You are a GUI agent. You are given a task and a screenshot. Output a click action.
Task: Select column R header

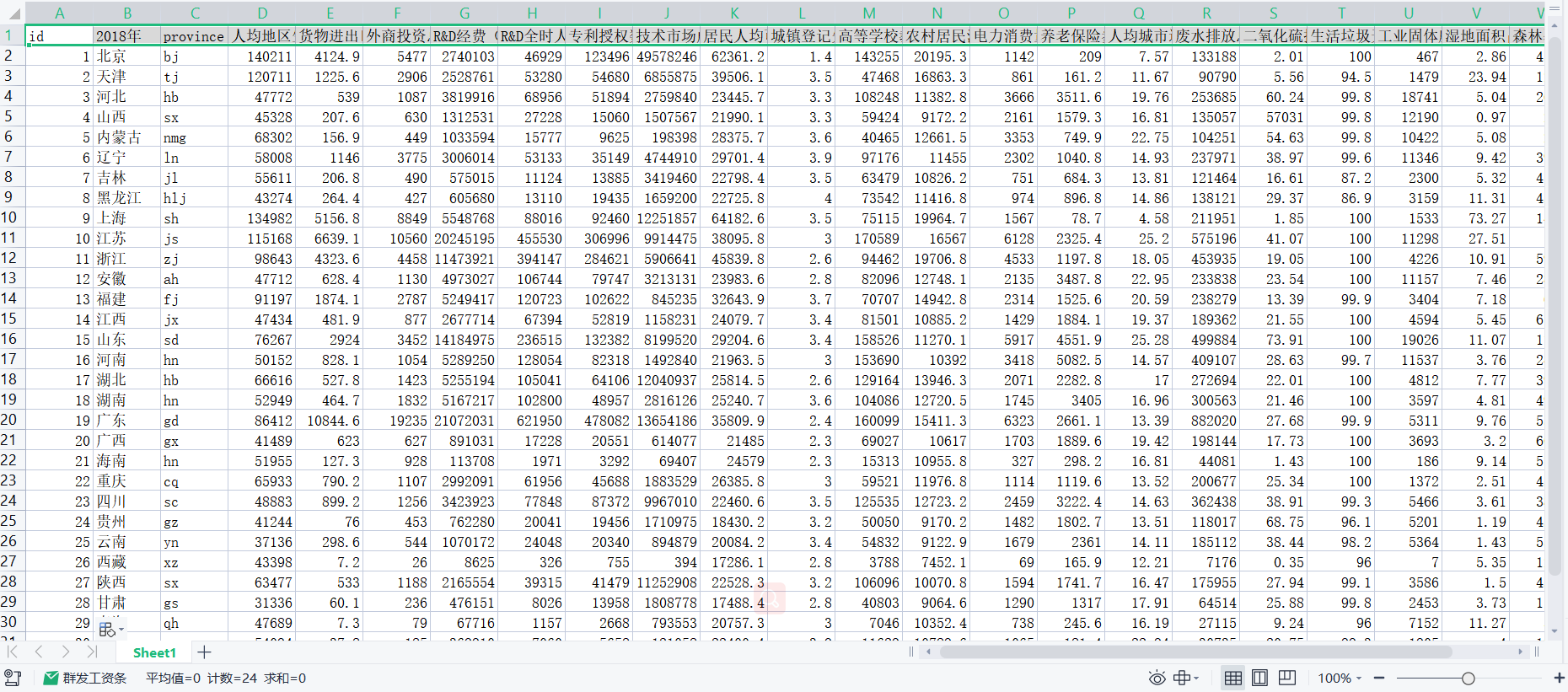[x=1206, y=13]
